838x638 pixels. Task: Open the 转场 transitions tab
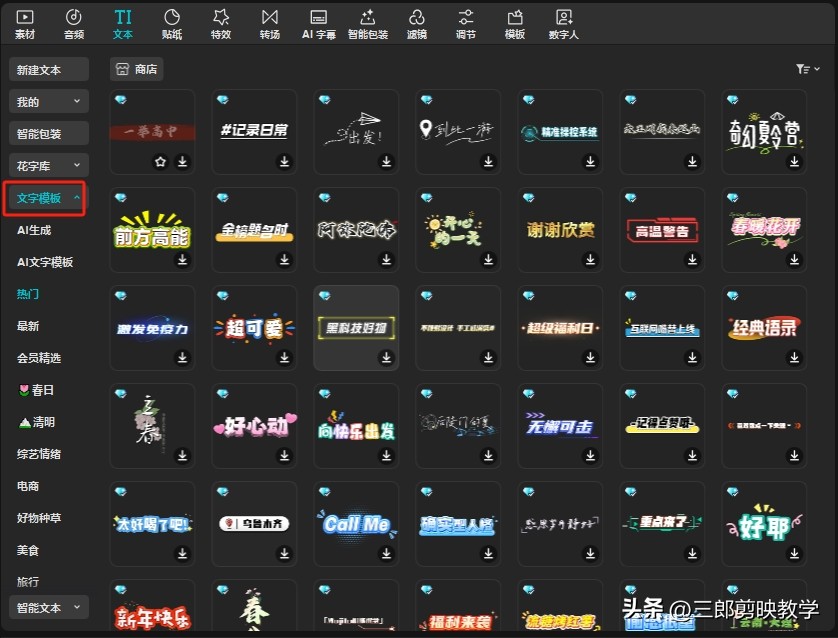270,24
